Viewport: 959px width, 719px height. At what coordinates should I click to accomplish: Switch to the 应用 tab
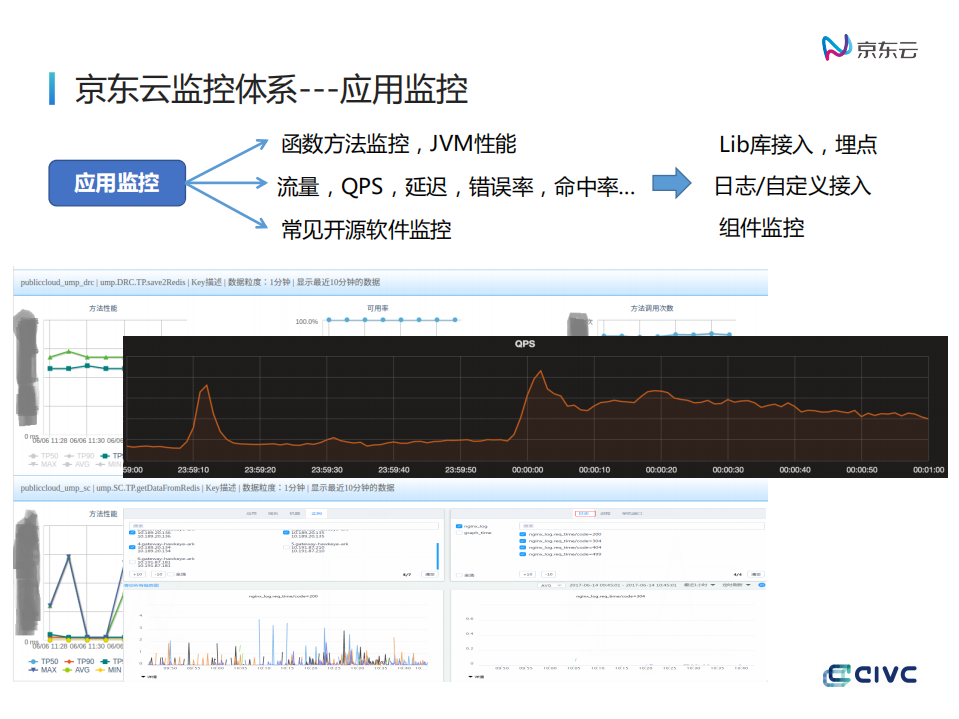[250, 512]
